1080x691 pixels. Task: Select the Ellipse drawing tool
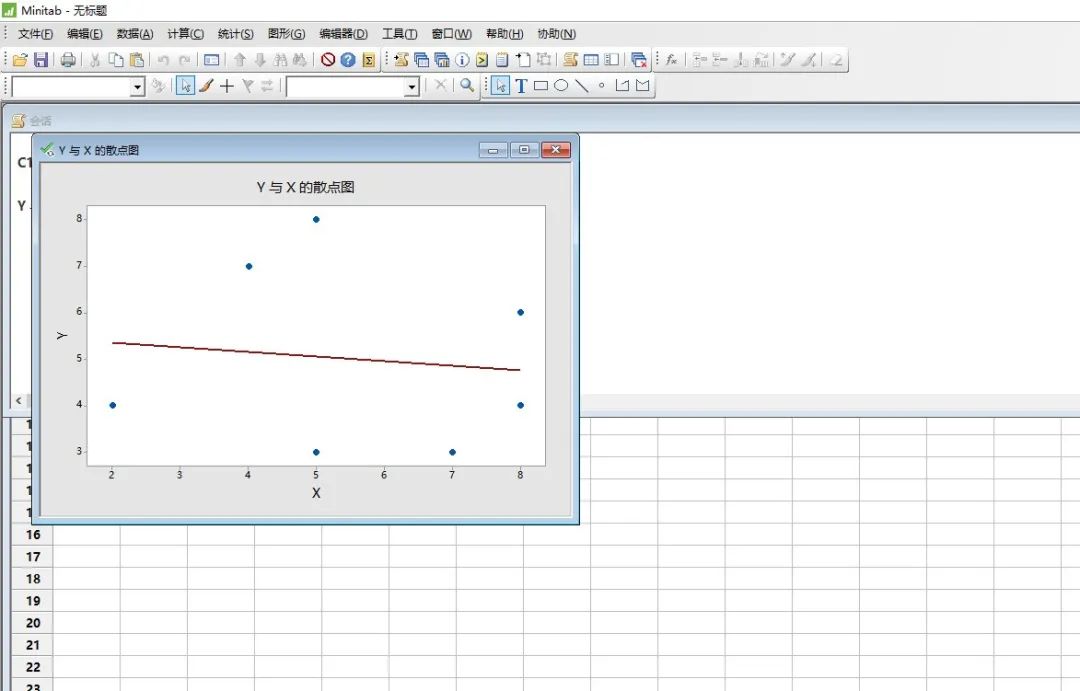click(561, 85)
